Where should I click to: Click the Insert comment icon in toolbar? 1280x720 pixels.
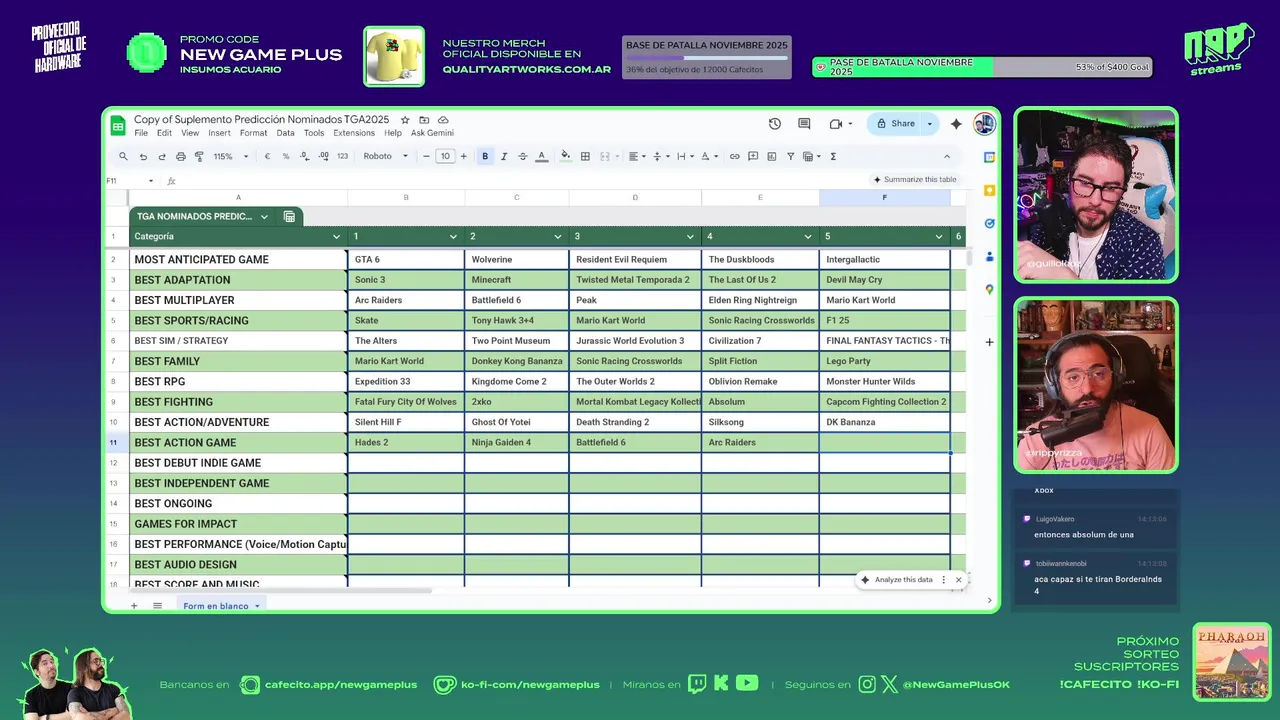tap(753, 156)
